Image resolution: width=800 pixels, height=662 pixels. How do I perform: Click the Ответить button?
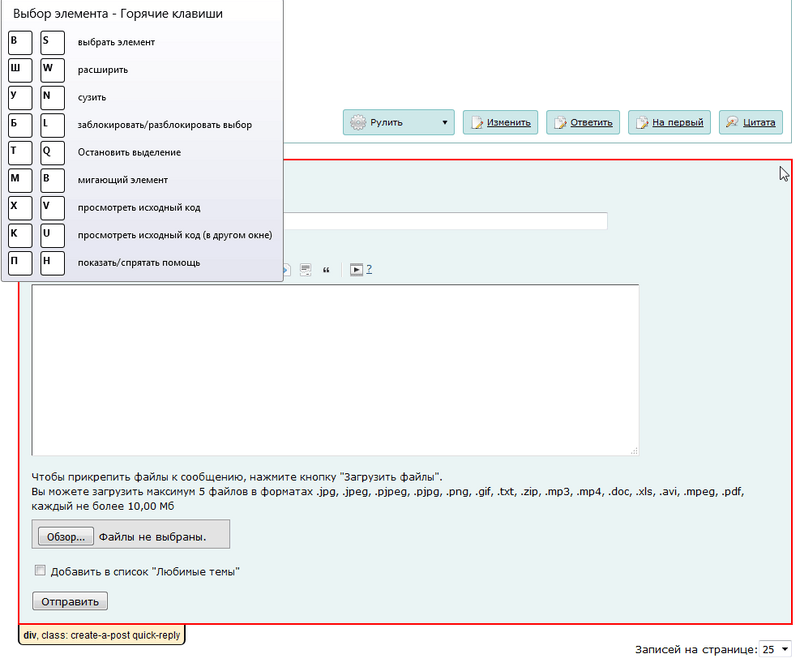pyautogui.click(x=583, y=122)
